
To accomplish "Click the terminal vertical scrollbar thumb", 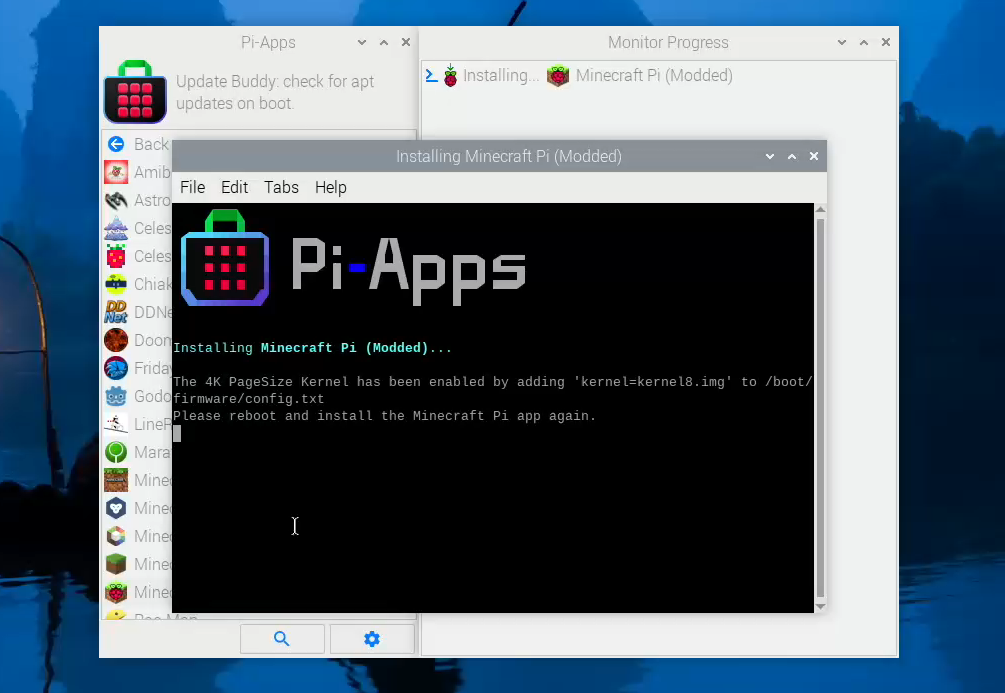I will (820, 408).
